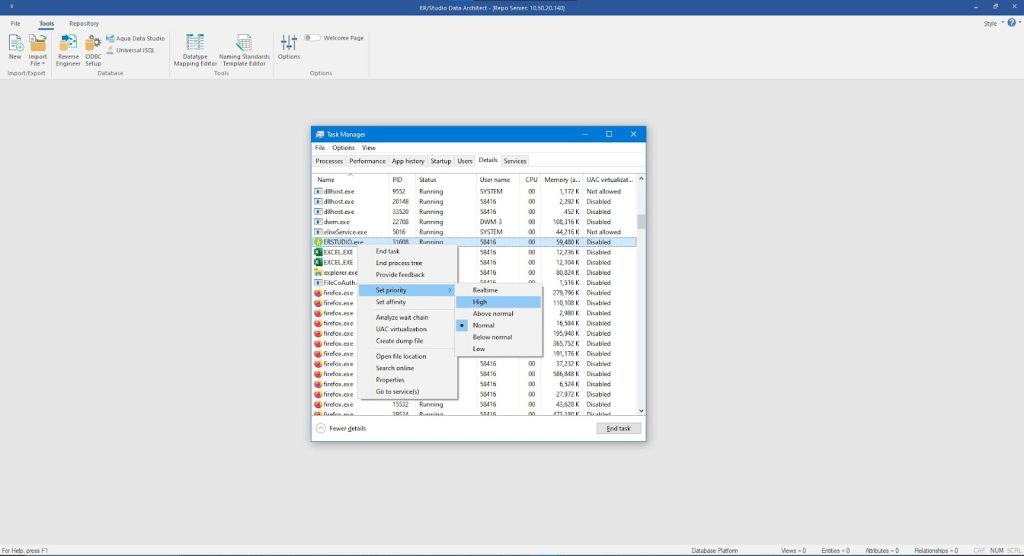Open Universal ISQL
This screenshot has width=1024, height=556.
[131, 50]
